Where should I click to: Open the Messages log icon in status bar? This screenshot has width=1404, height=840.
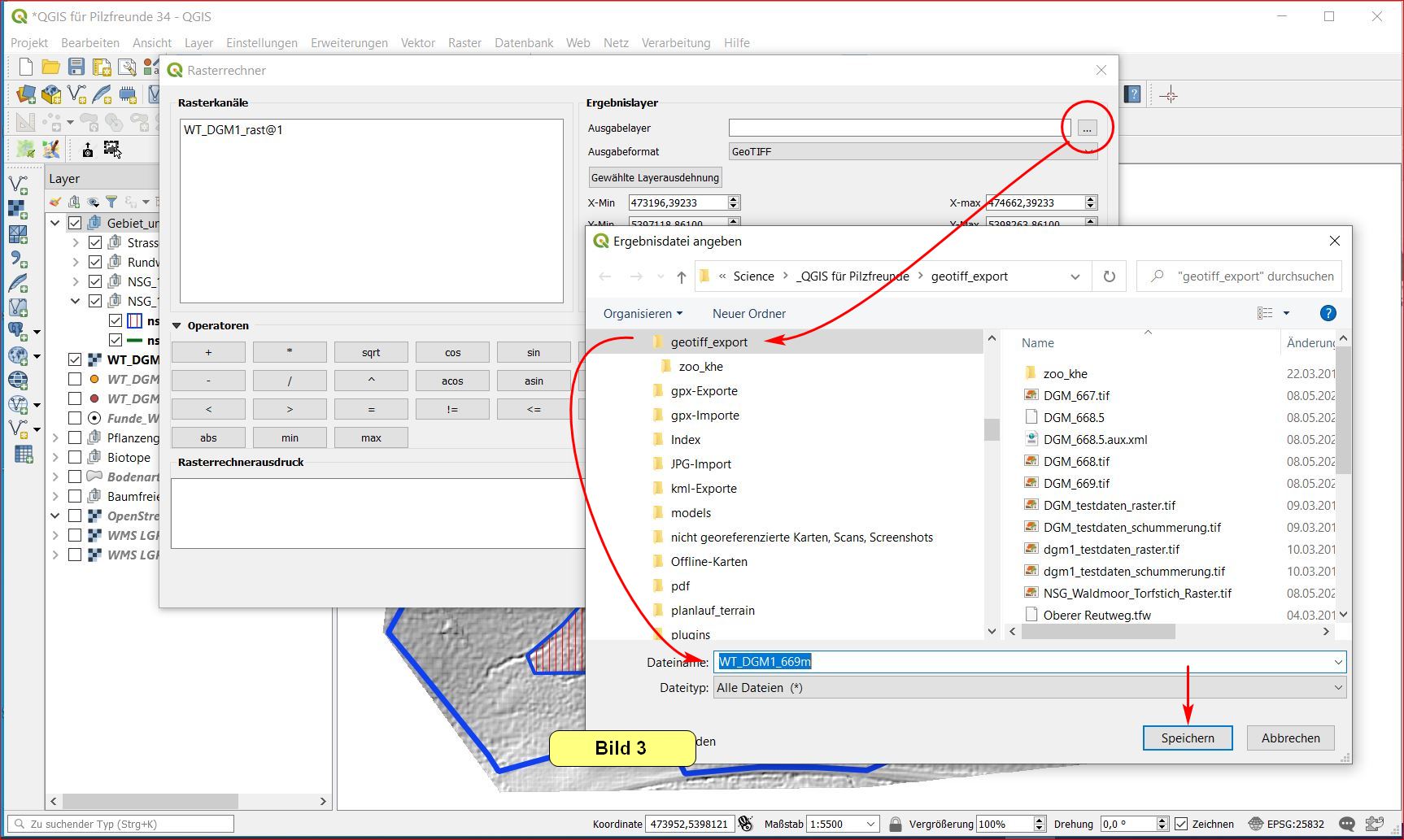pyautogui.click(x=1346, y=824)
